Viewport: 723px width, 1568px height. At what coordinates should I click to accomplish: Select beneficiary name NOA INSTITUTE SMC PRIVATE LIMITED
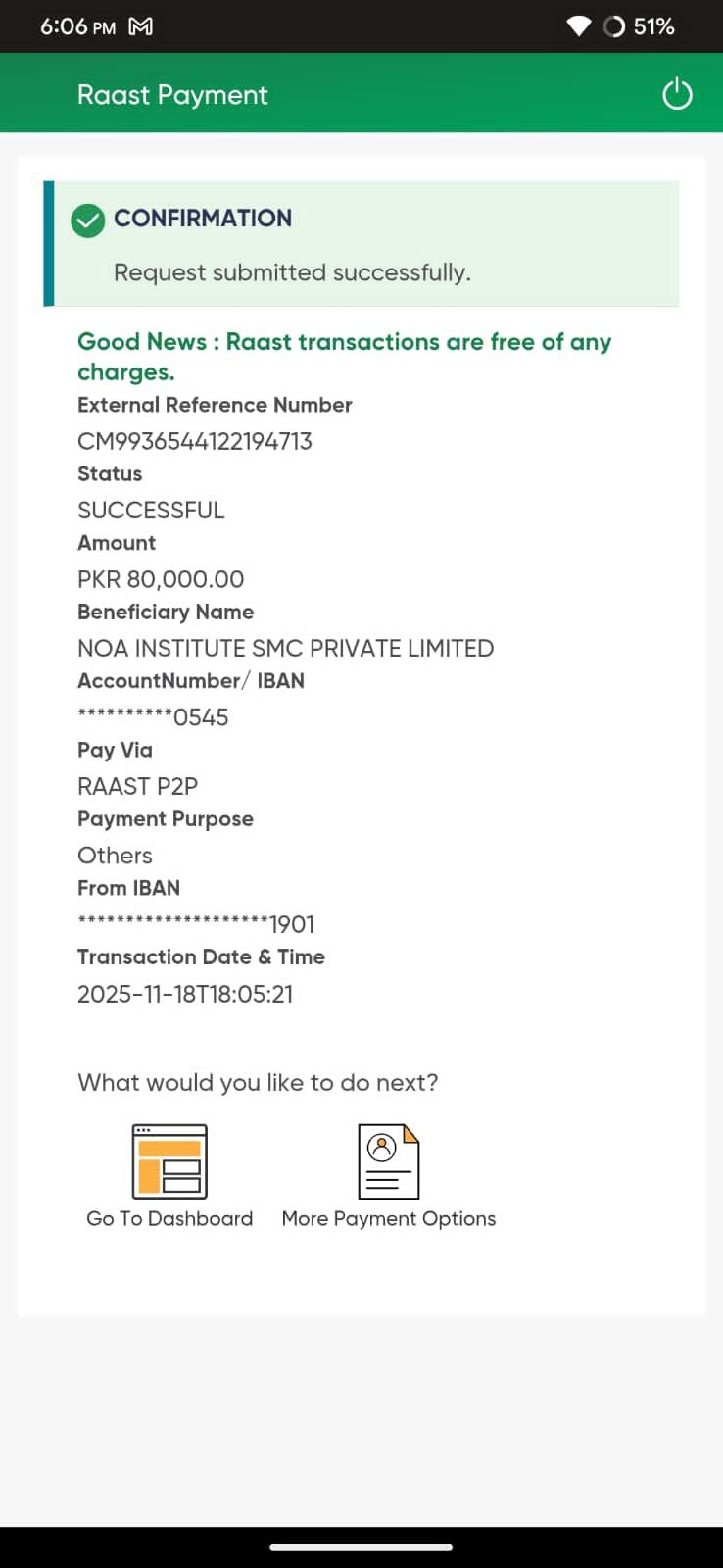coord(285,648)
